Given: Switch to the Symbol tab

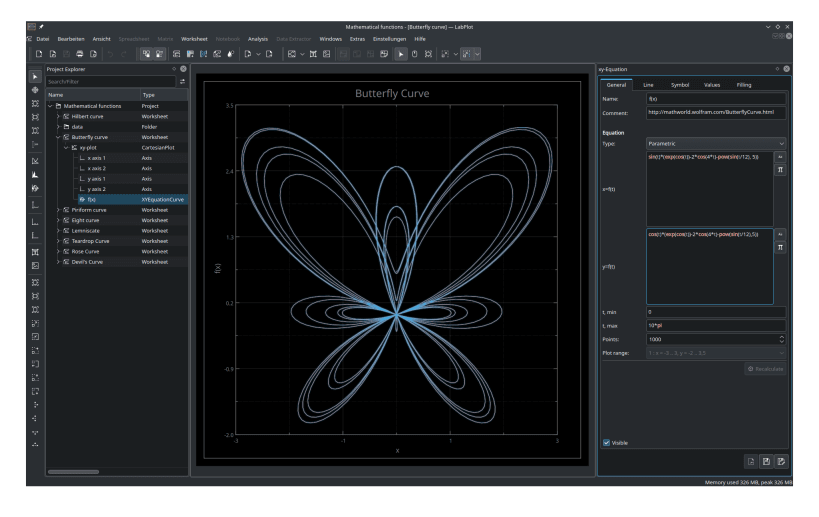Looking at the screenshot, I should point(679,85).
